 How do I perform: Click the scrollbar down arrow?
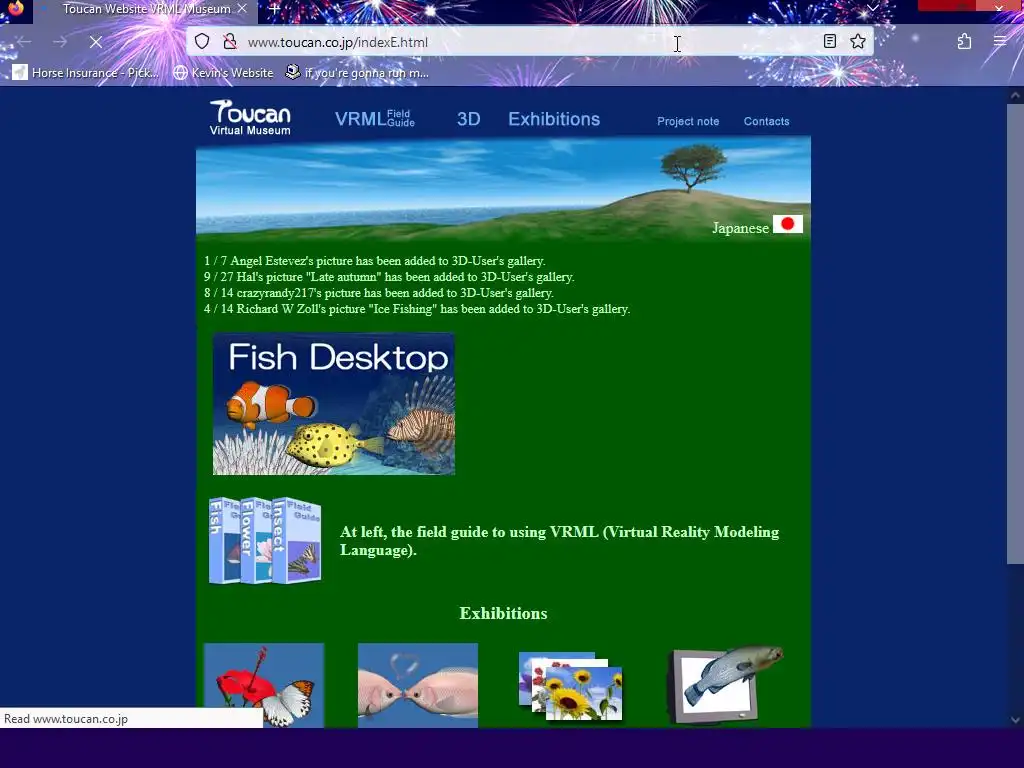(1015, 720)
